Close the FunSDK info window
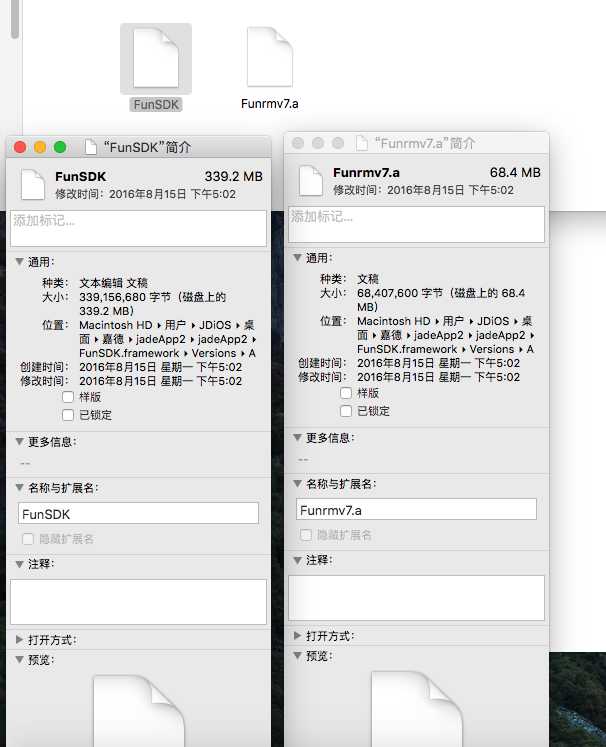This screenshot has height=747, width=606. point(20,147)
